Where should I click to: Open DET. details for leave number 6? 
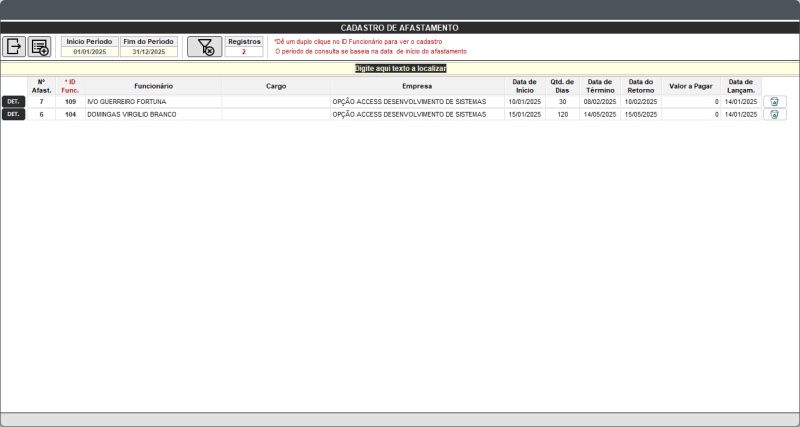point(13,115)
